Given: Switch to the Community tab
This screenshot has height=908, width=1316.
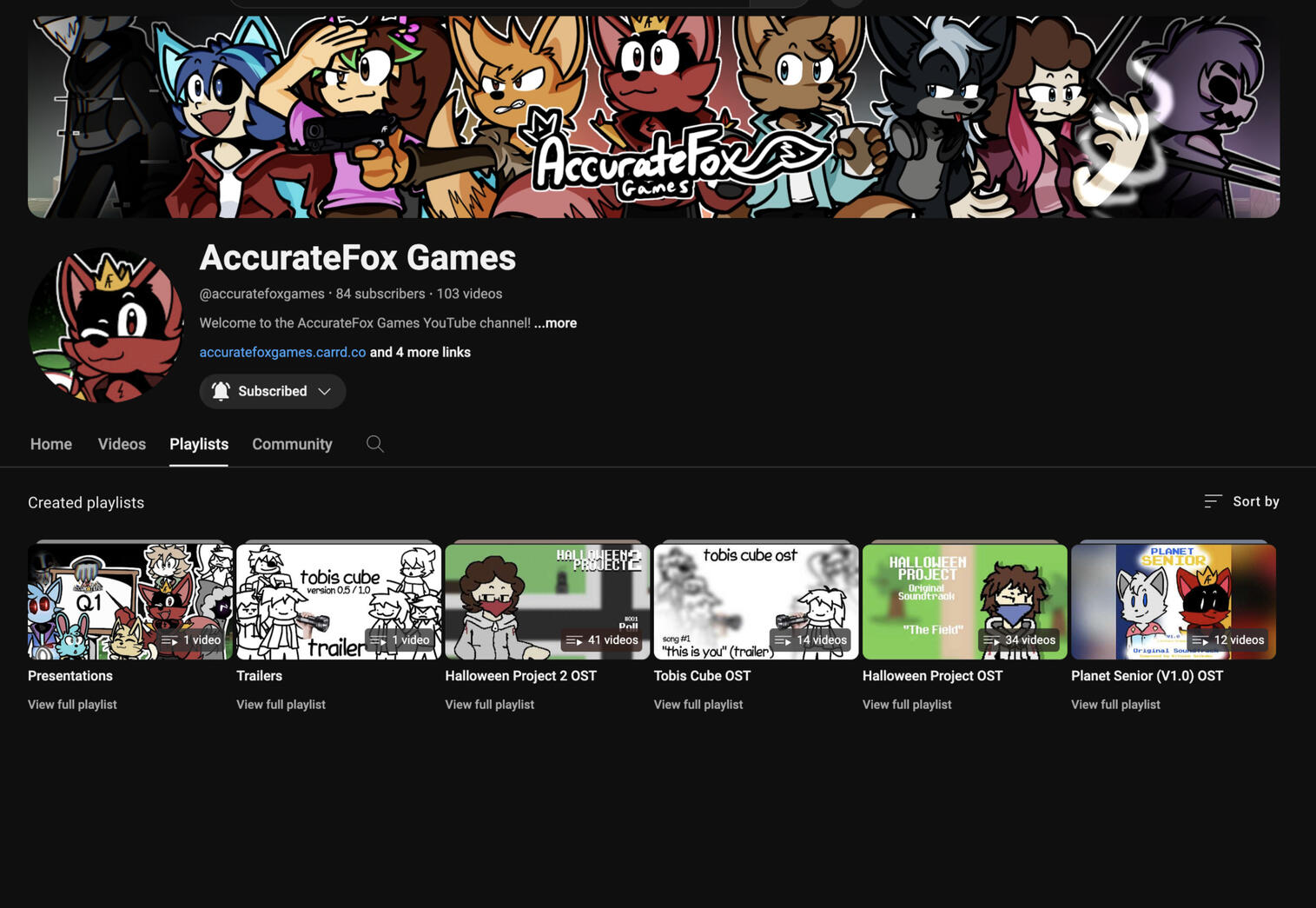Looking at the screenshot, I should 292,444.
